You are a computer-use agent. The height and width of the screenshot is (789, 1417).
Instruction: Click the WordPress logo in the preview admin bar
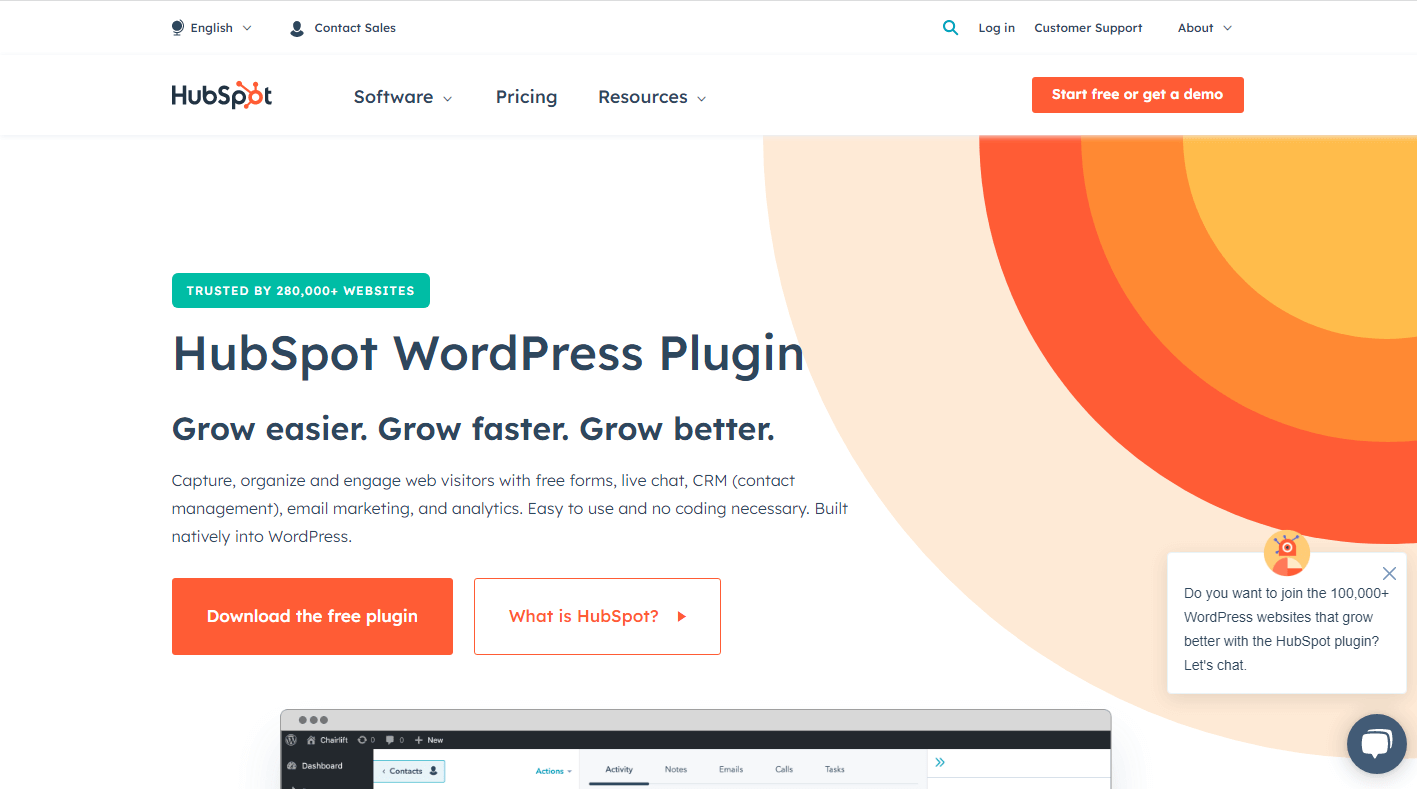click(291, 740)
